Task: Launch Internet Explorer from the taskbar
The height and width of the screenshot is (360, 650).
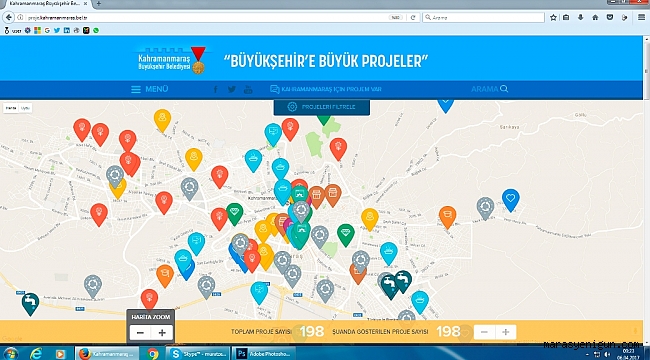Action: [x=36, y=353]
